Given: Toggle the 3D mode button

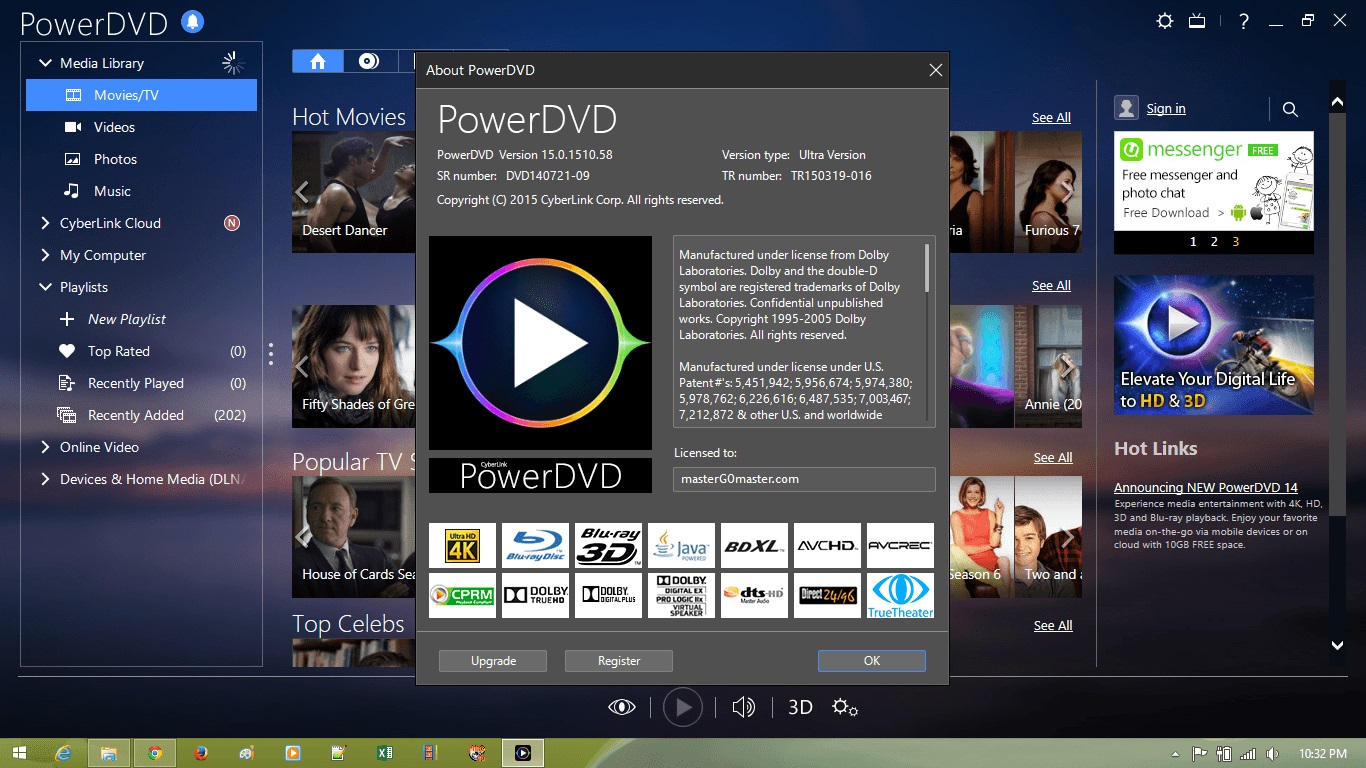Looking at the screenshot, I should tap(800, 707).
